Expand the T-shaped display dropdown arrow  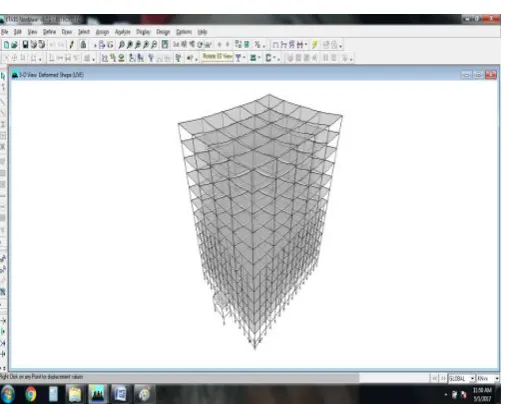(x=244, y=58)
